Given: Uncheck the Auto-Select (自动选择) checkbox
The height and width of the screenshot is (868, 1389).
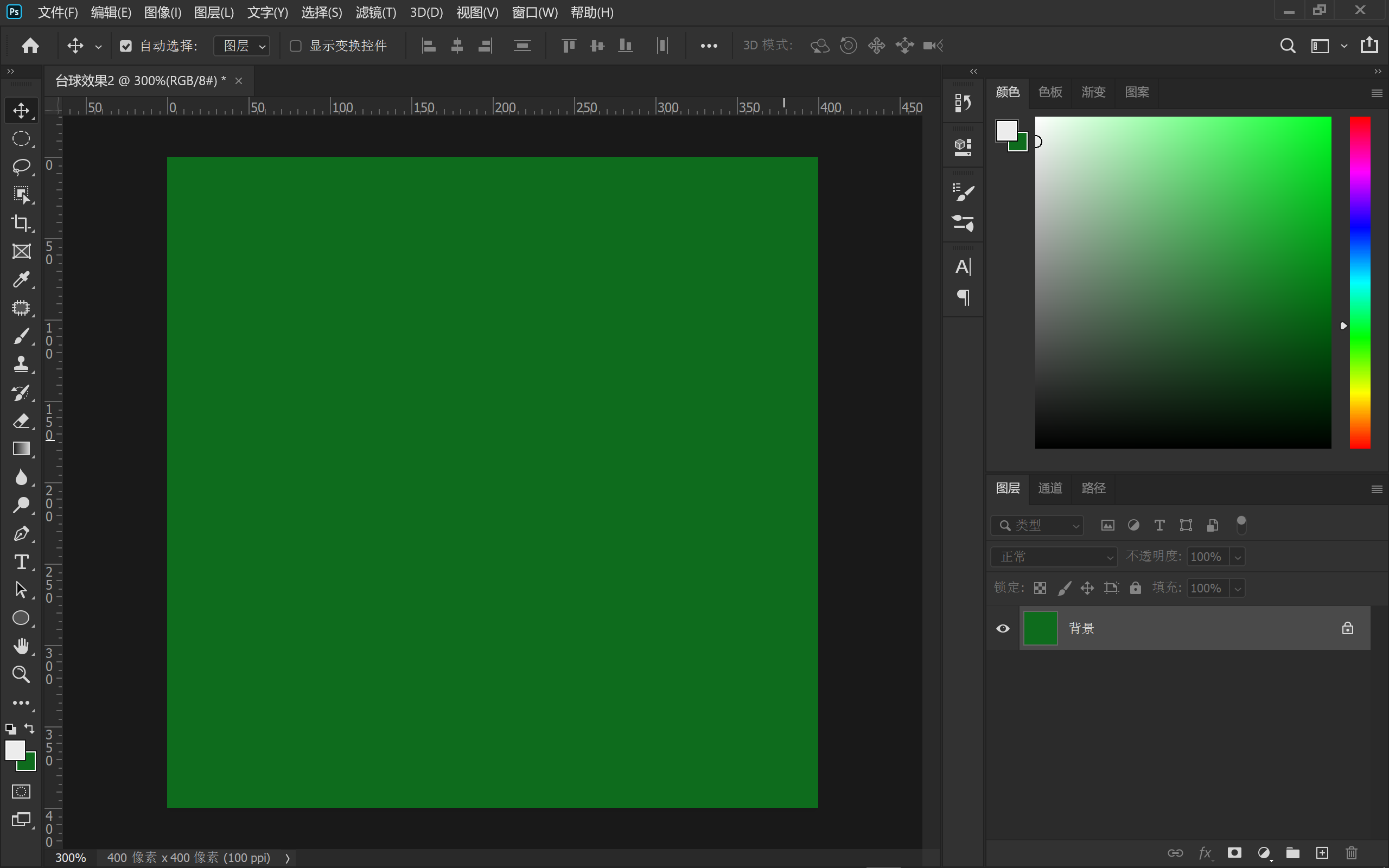Looking at the screenshot, I should [126, 46].
